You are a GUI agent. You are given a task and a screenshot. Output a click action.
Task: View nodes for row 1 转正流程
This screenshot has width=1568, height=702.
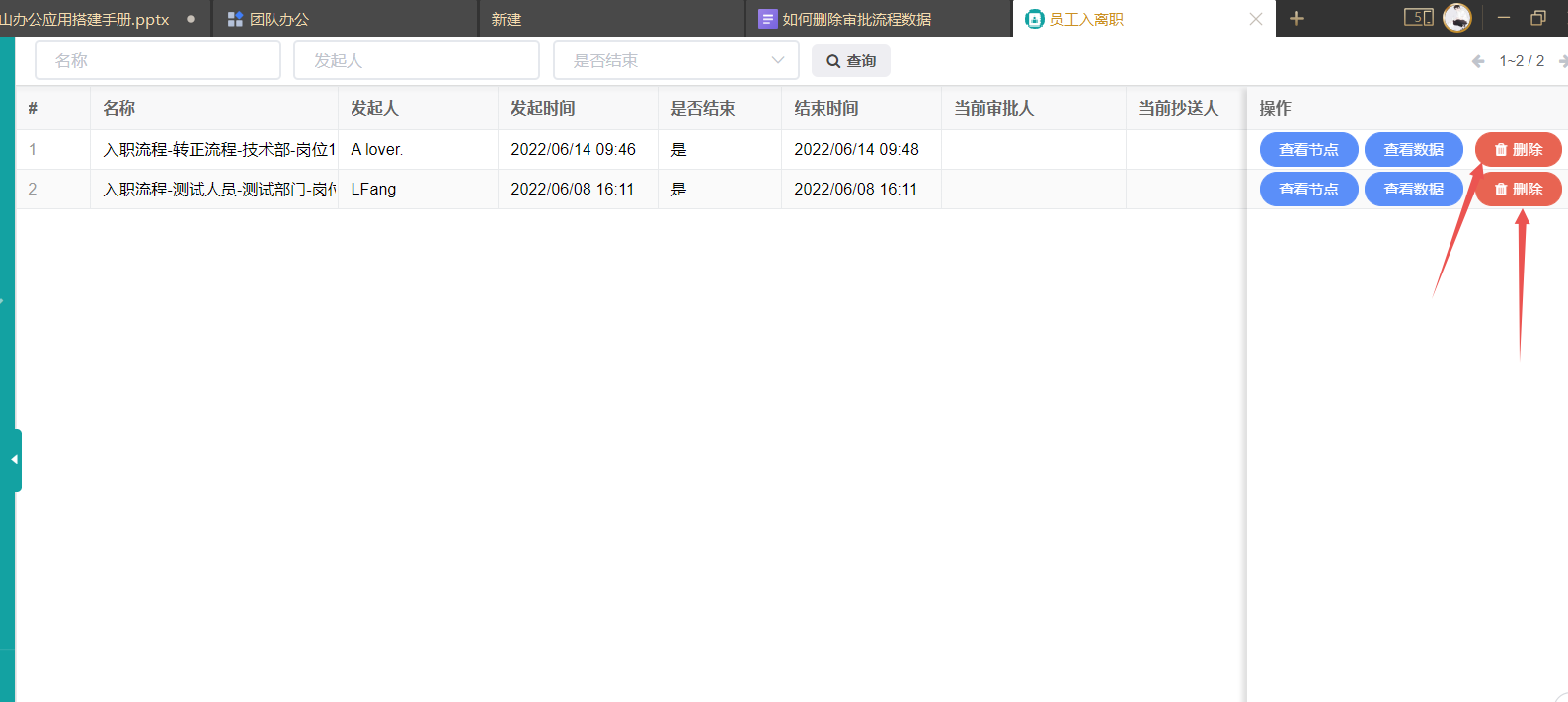(x=1309, y=150)
